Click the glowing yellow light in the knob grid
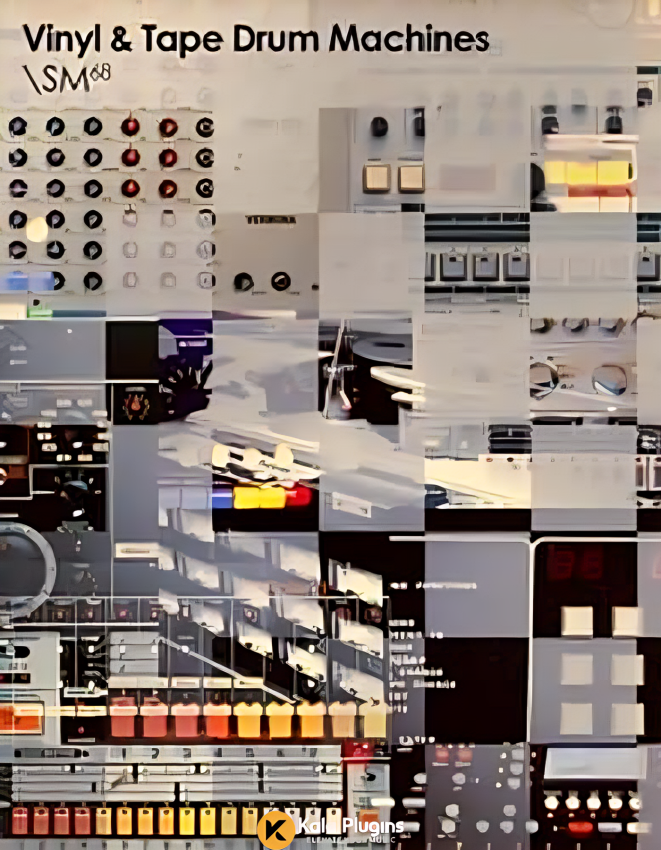This screenshot has height=850, width=661. point(37,229)
